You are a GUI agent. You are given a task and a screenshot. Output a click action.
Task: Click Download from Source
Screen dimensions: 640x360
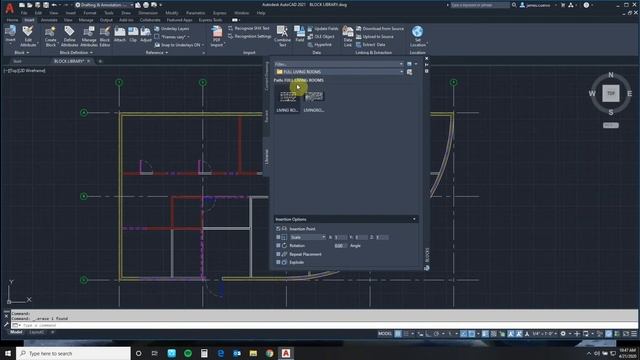point(380,29)
